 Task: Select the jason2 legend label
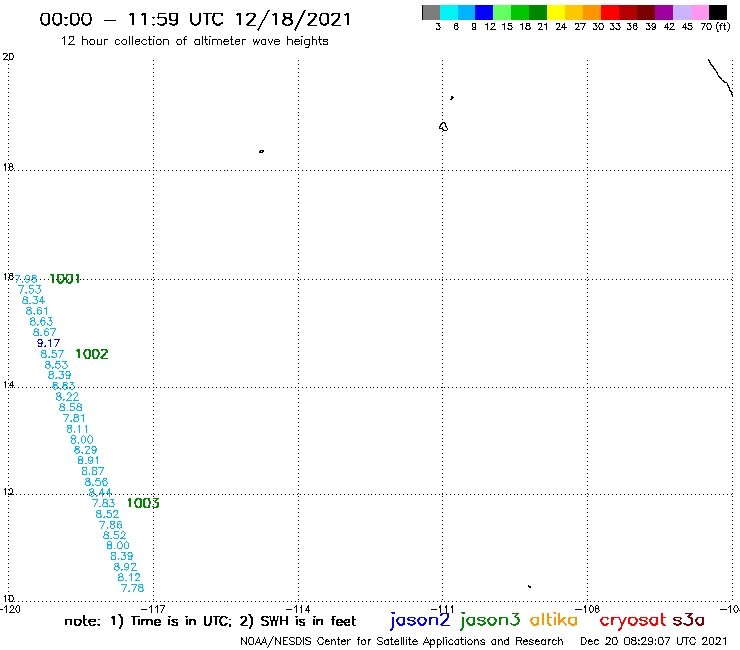(420, 620)
